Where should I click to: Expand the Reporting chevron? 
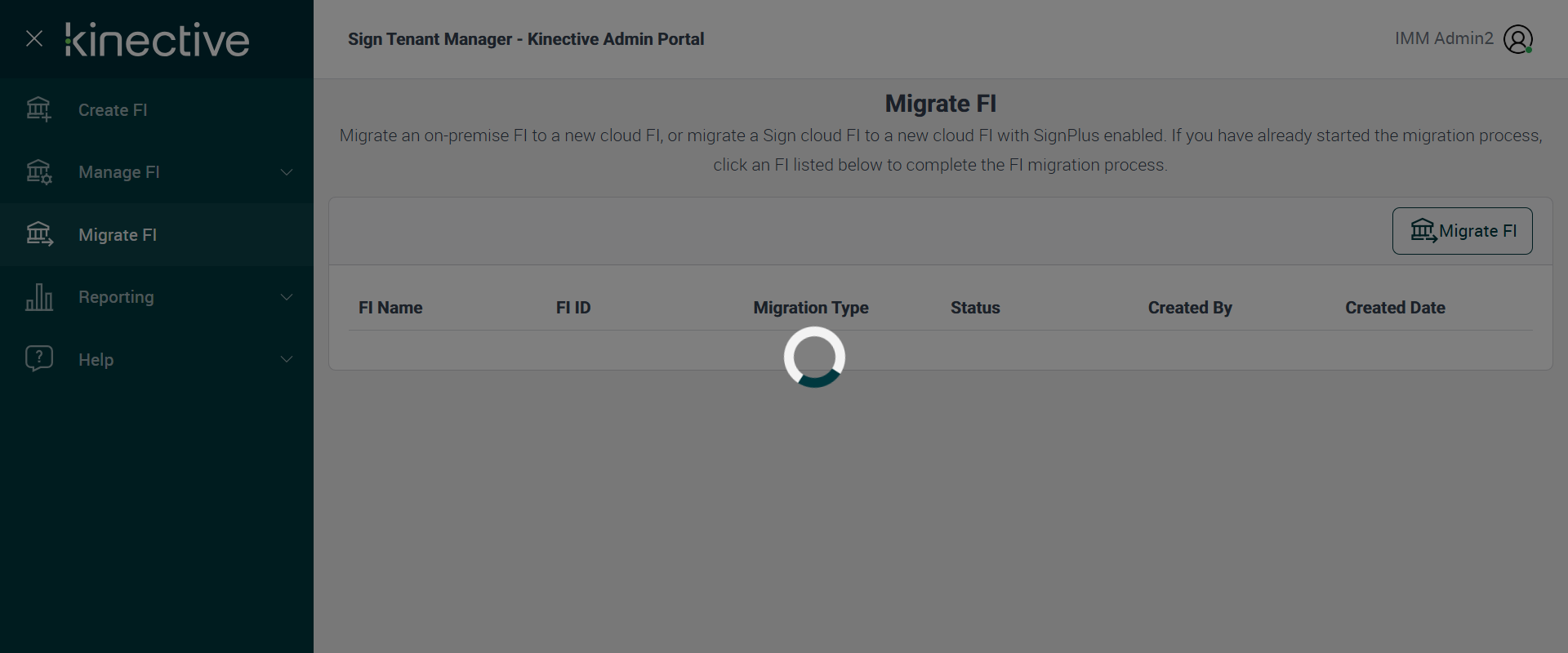[x=287, y=297]
